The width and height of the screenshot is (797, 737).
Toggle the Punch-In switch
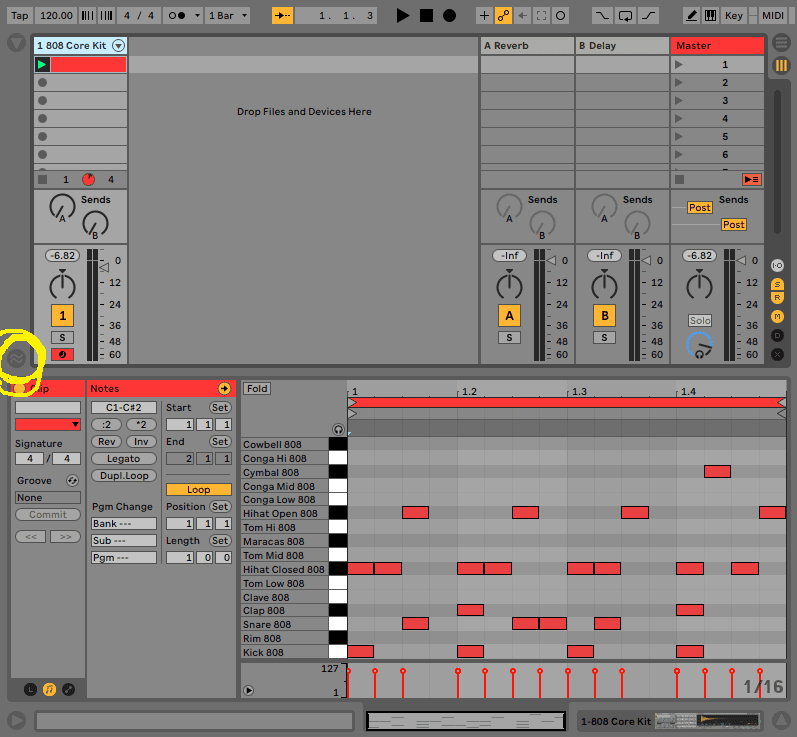click(602, 15)
